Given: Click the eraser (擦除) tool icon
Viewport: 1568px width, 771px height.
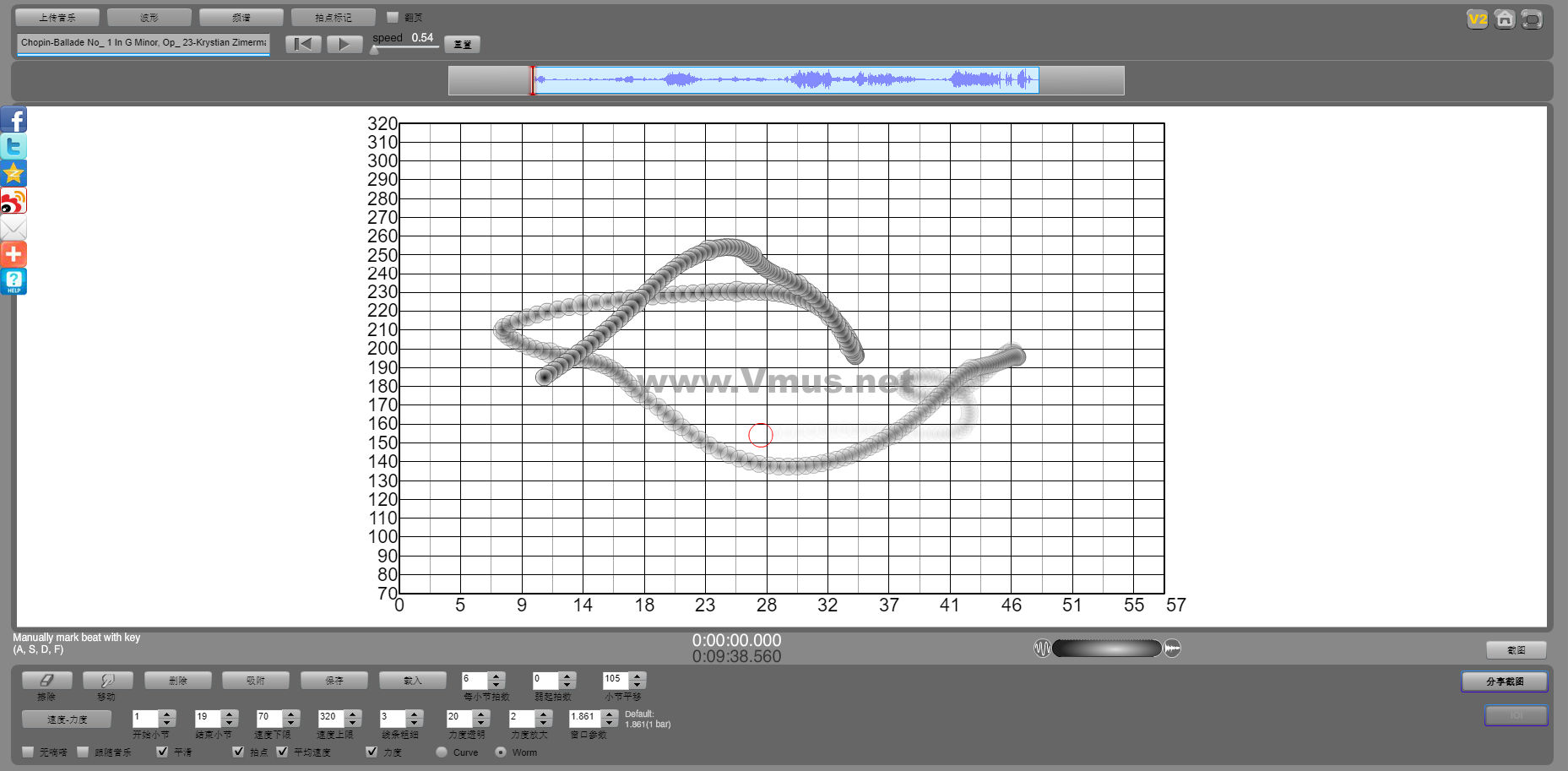Looking at the screenshot, I should pos(46,681).
